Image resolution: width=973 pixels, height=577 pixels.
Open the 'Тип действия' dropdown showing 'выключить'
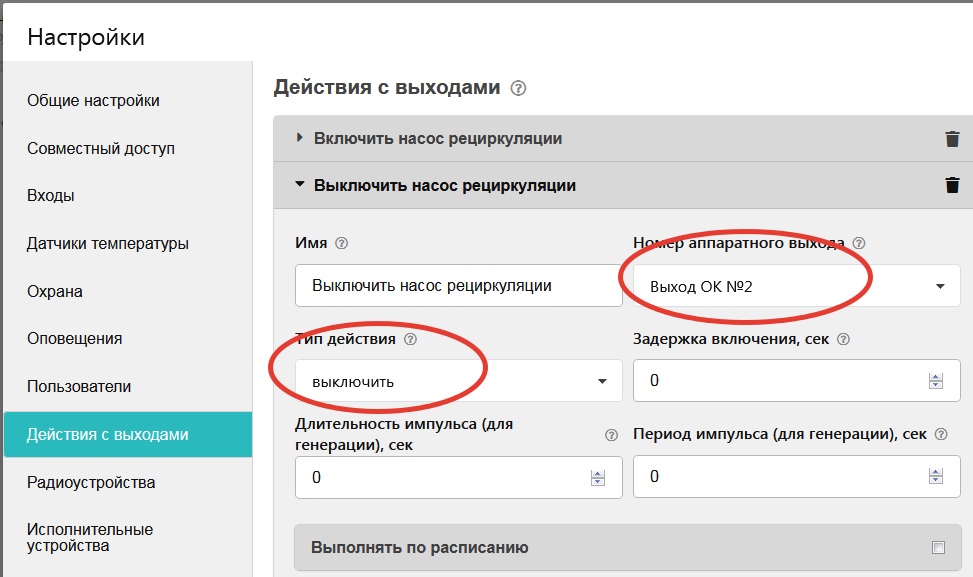pyautogui.click(x=458, y=381)
